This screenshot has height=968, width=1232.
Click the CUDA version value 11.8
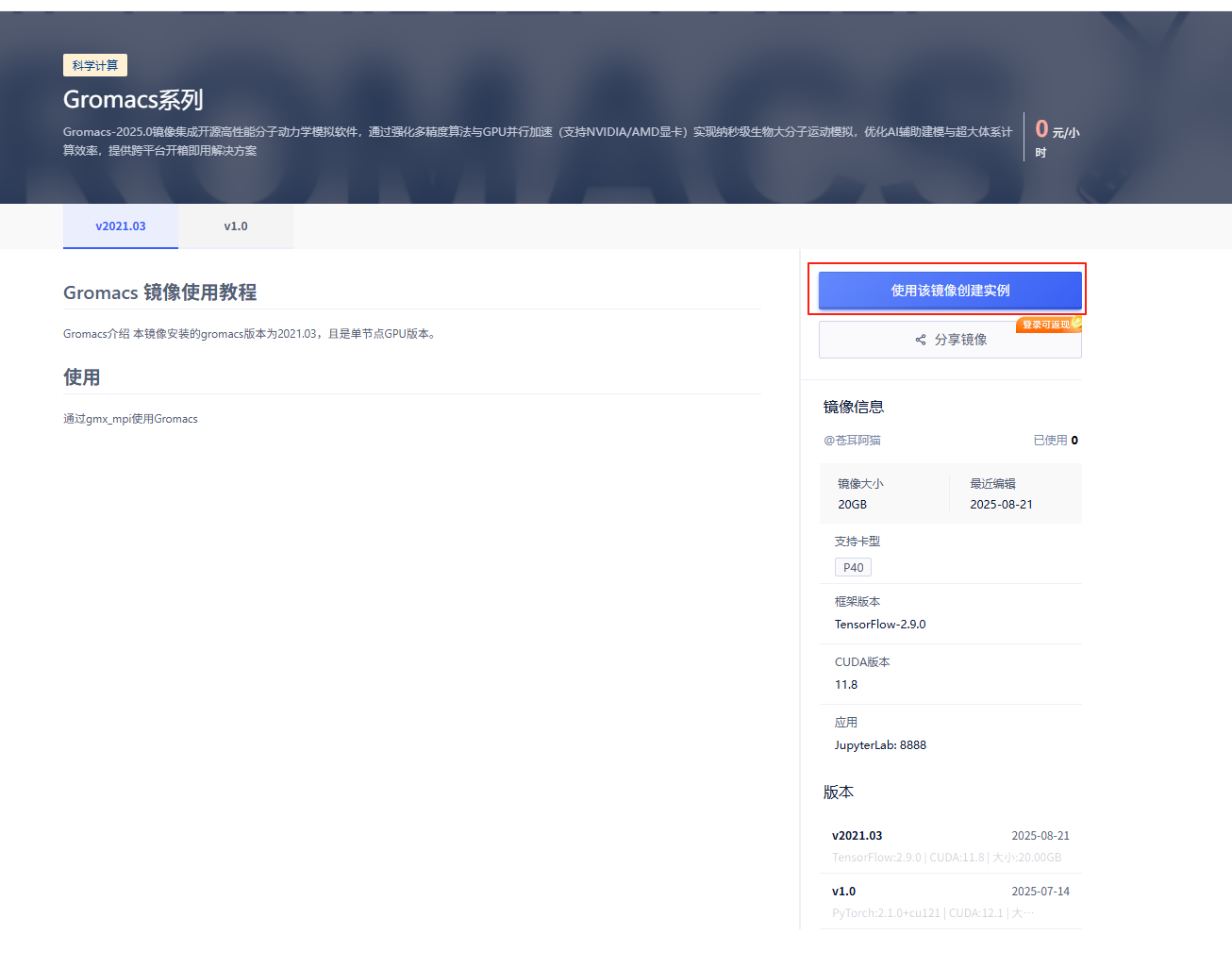pyautogui.click(x=846, y=685)
